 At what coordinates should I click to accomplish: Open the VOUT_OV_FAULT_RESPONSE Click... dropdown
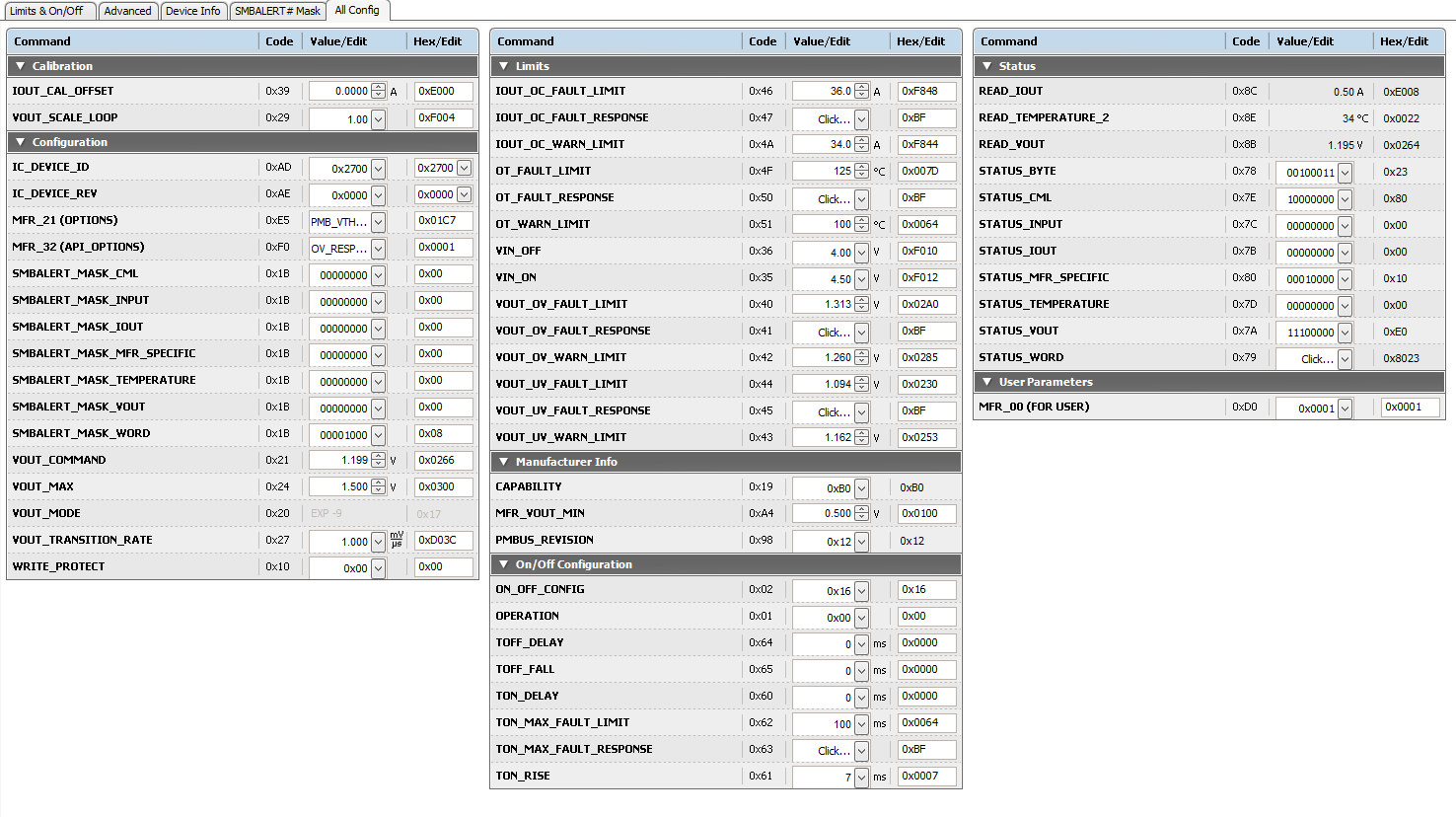(861, 333)
